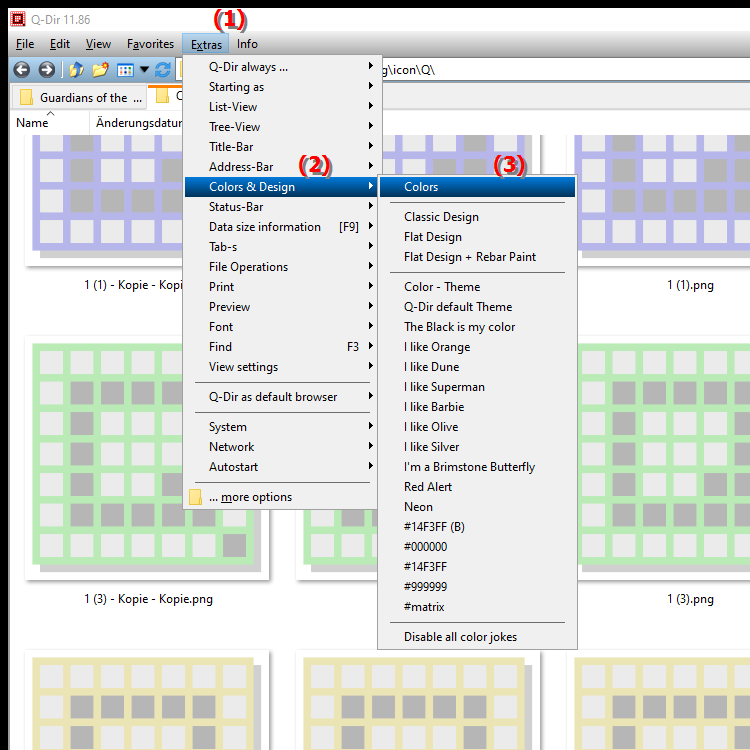Sort by the Name column header
The image size is (750, 750).
33,123
